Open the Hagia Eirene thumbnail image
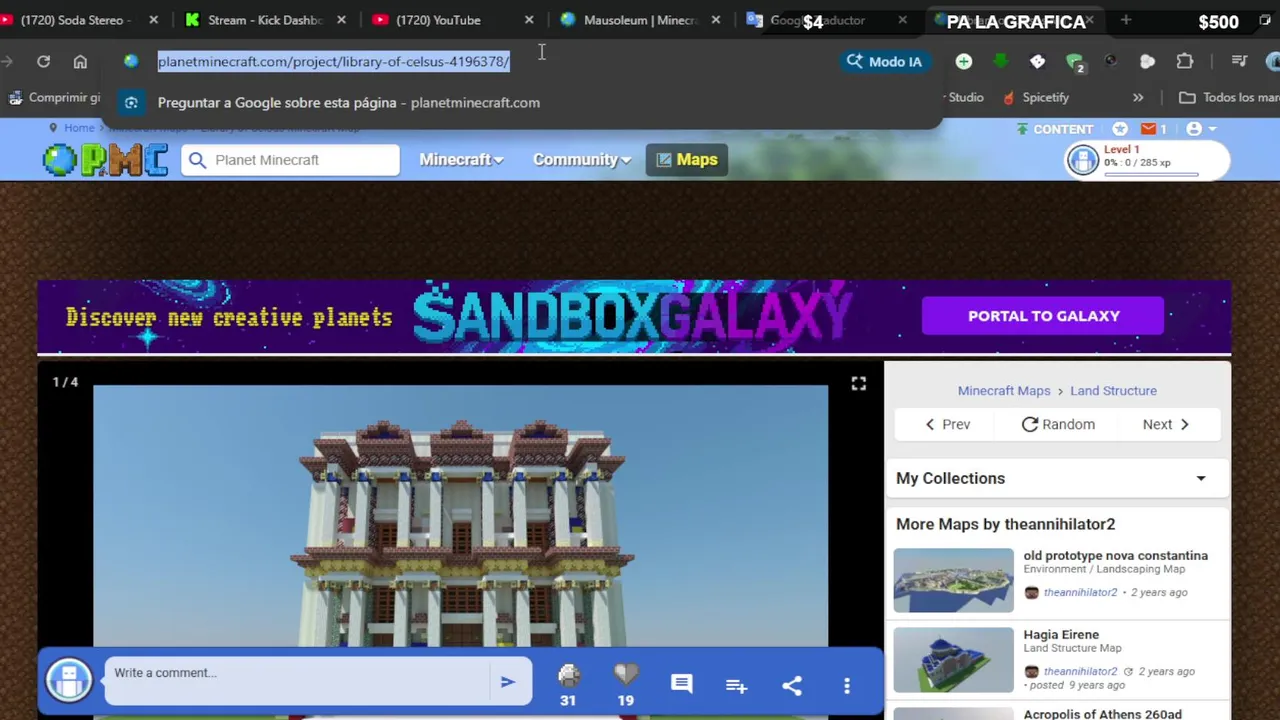The image size is (1280, 720). coord(953,659)
